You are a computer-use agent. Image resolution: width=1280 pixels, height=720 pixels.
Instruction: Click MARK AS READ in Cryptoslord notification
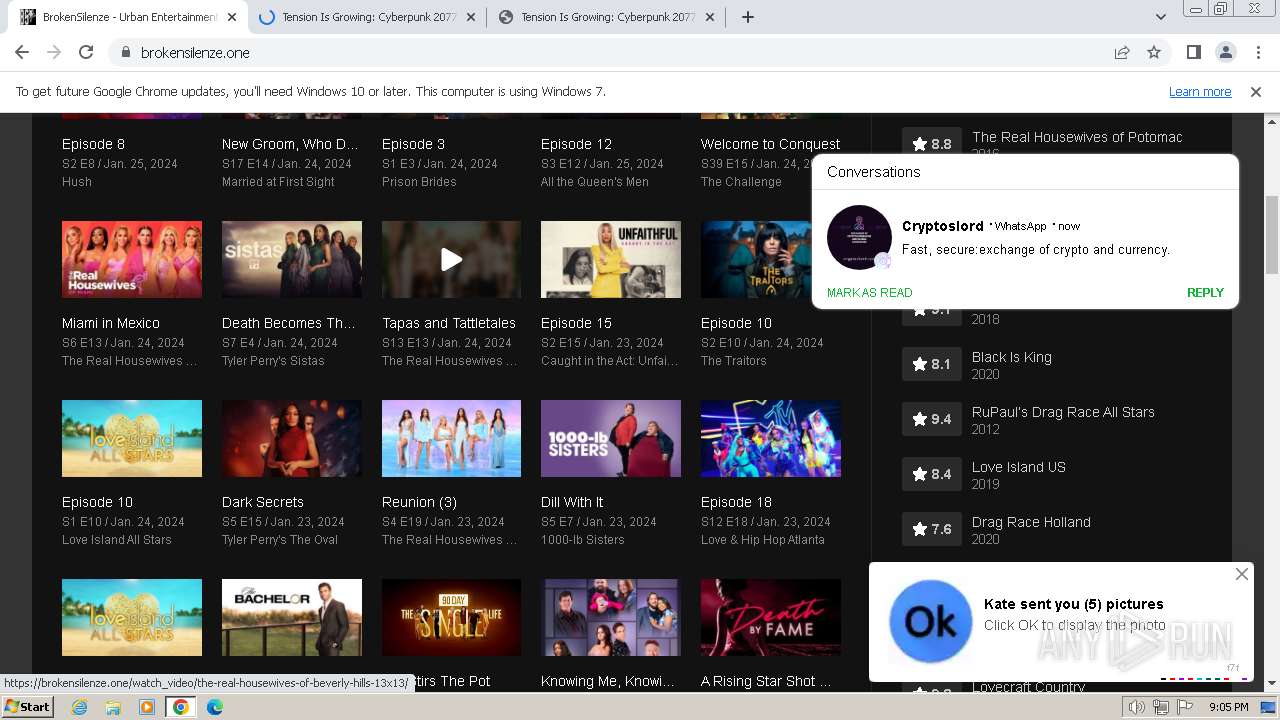tap(870, 293)
